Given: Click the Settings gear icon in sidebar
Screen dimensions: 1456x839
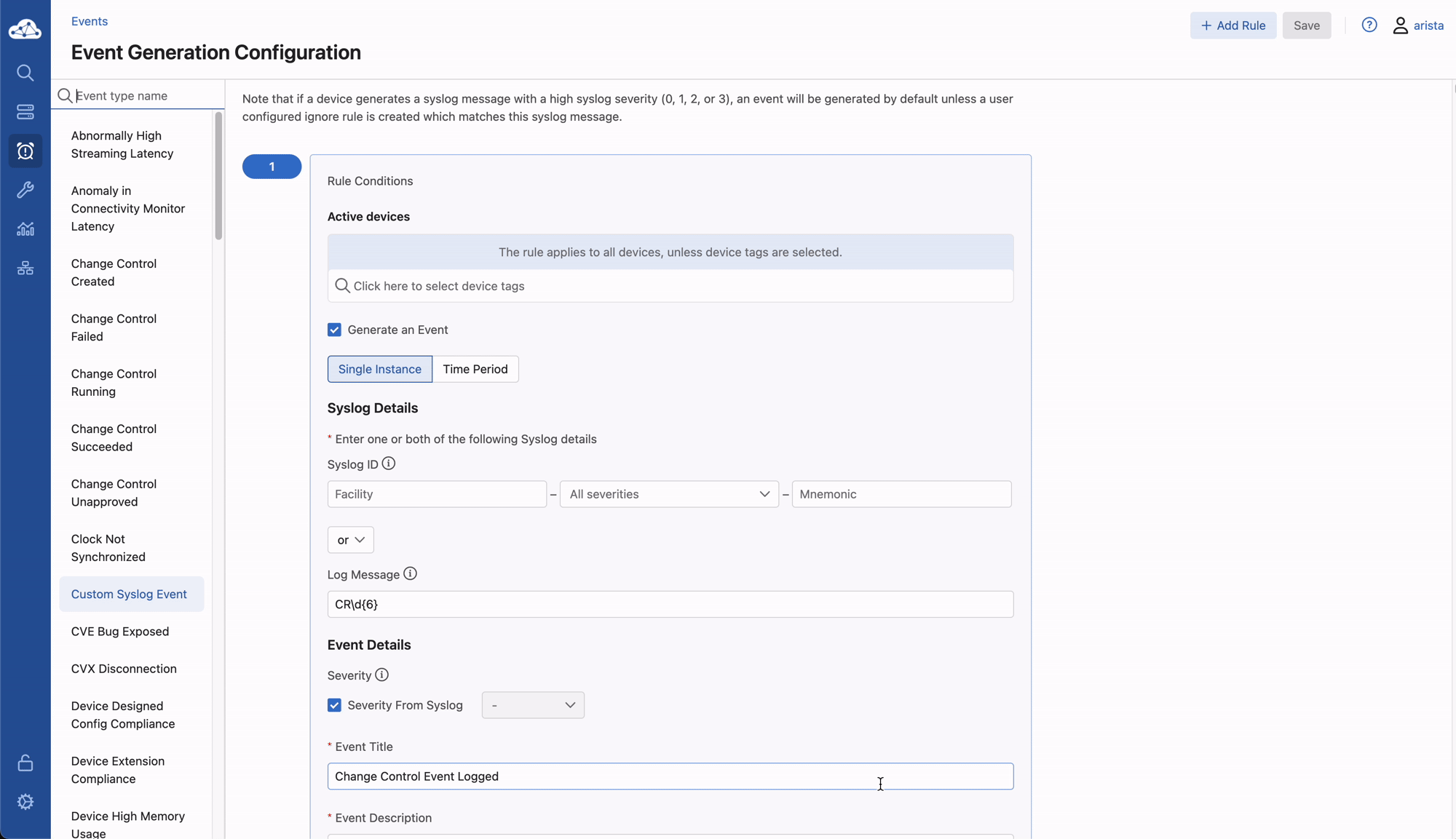Looking at the screenshot, I should 25,802.
